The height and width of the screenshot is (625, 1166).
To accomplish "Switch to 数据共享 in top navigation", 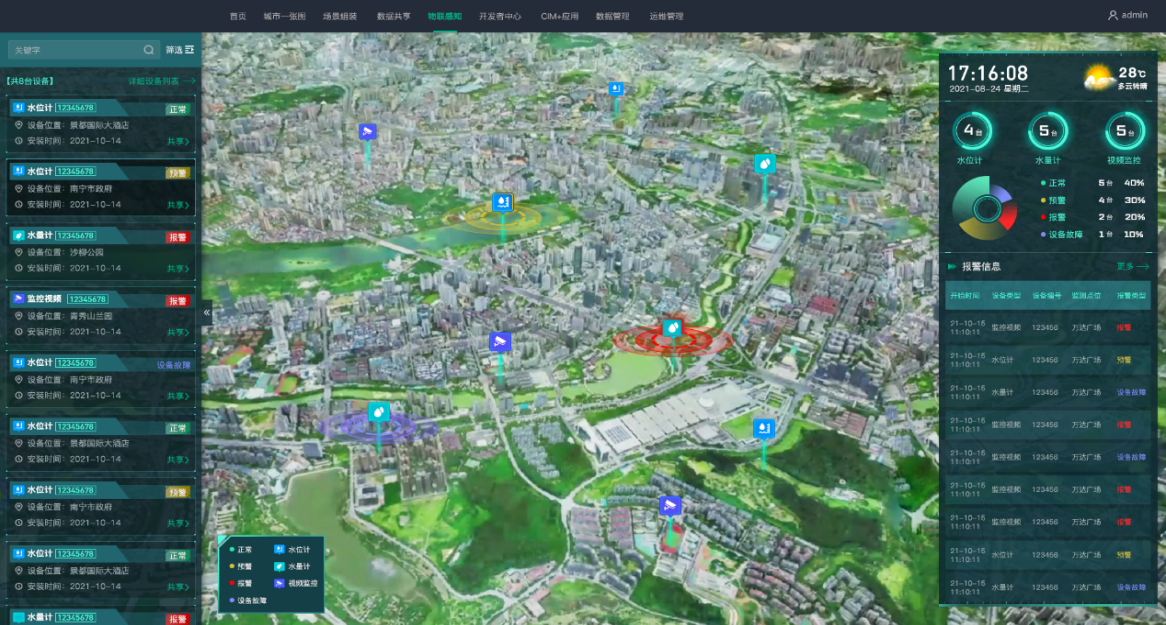I will [x=393, y=16].
